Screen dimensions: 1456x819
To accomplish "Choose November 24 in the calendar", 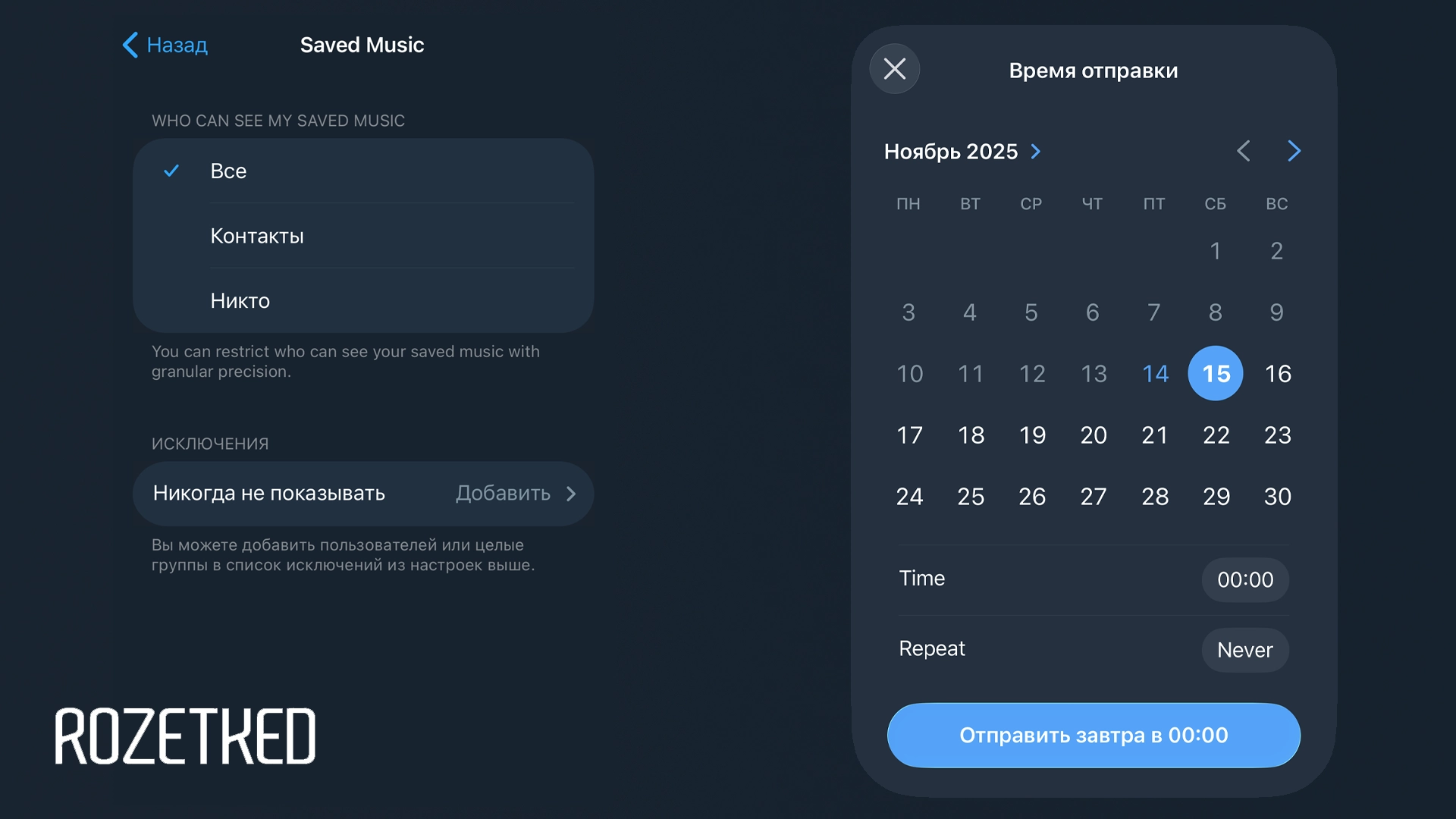I will click(x=909, y=496).
